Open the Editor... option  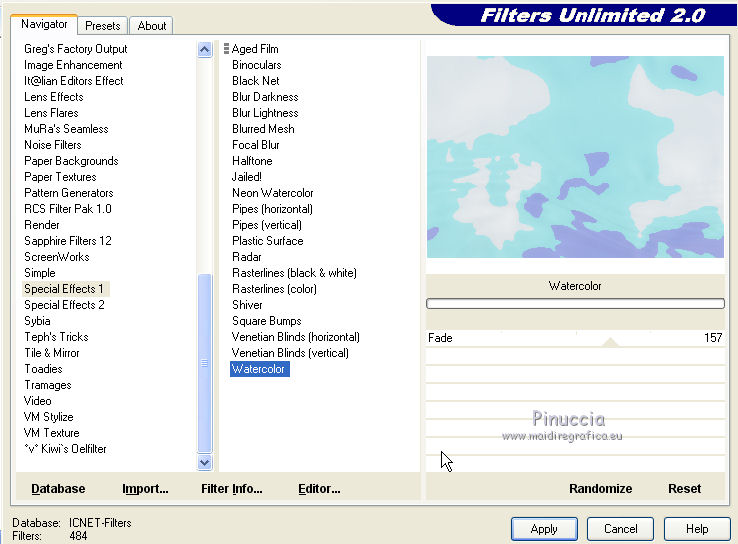[319, 489]
